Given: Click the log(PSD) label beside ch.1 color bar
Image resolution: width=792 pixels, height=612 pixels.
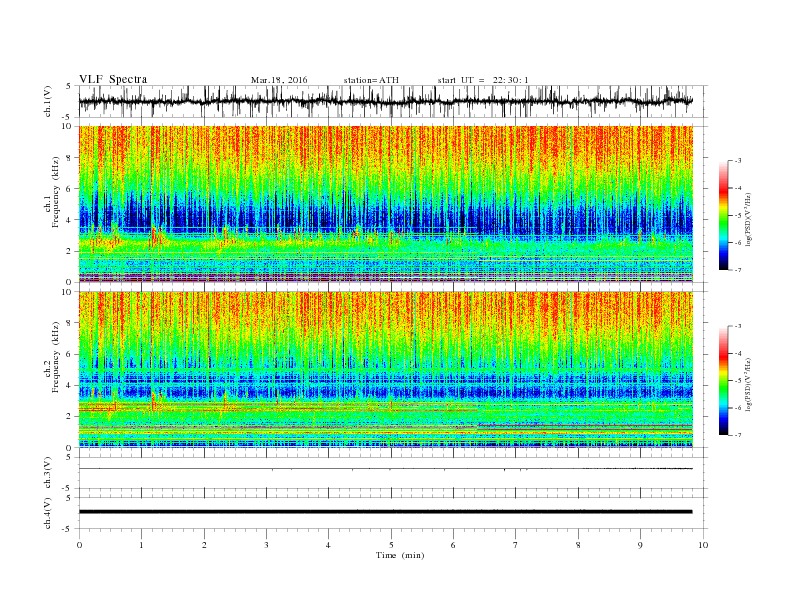Looking at the screenshot, I should click(749, 218).
